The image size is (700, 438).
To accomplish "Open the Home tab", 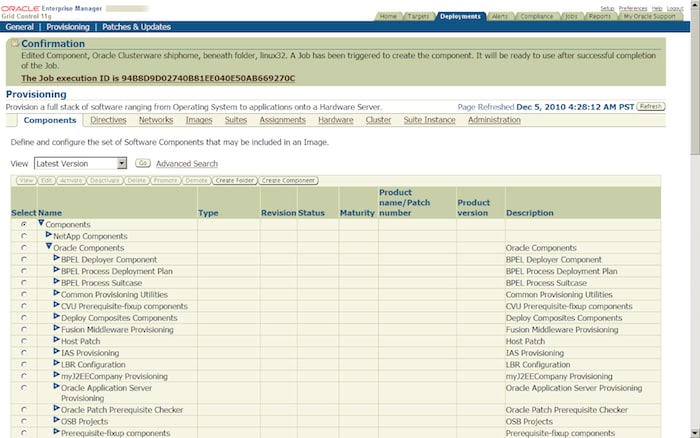I will coord(388,16).
